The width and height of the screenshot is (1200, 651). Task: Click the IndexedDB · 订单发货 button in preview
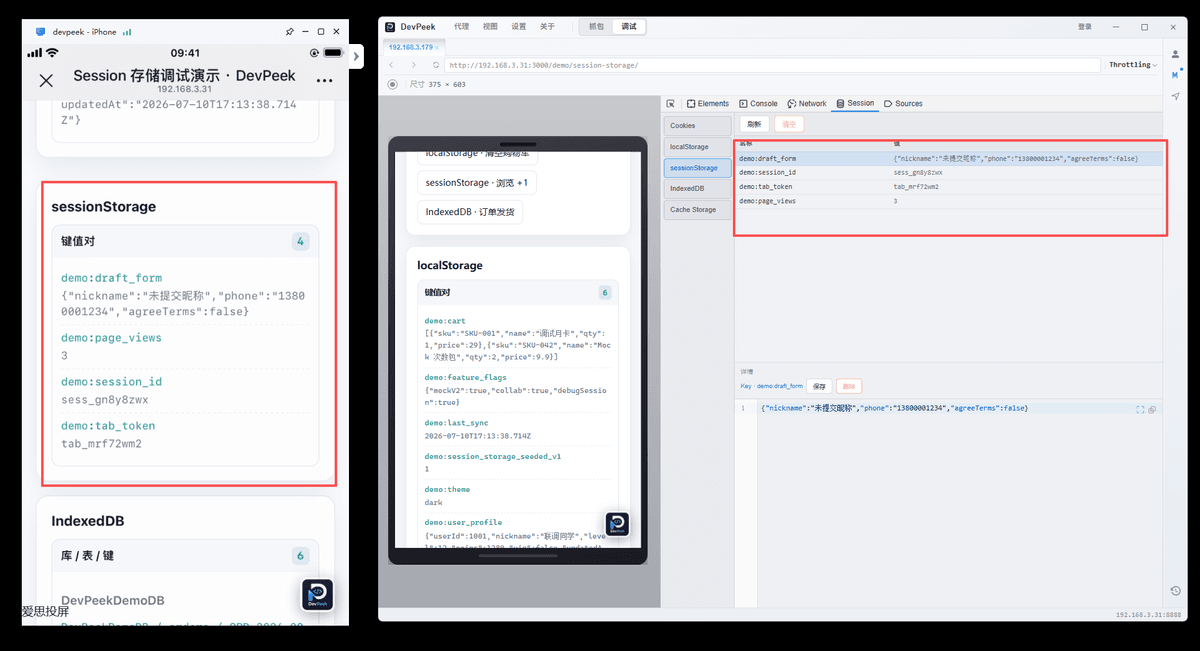470,212
